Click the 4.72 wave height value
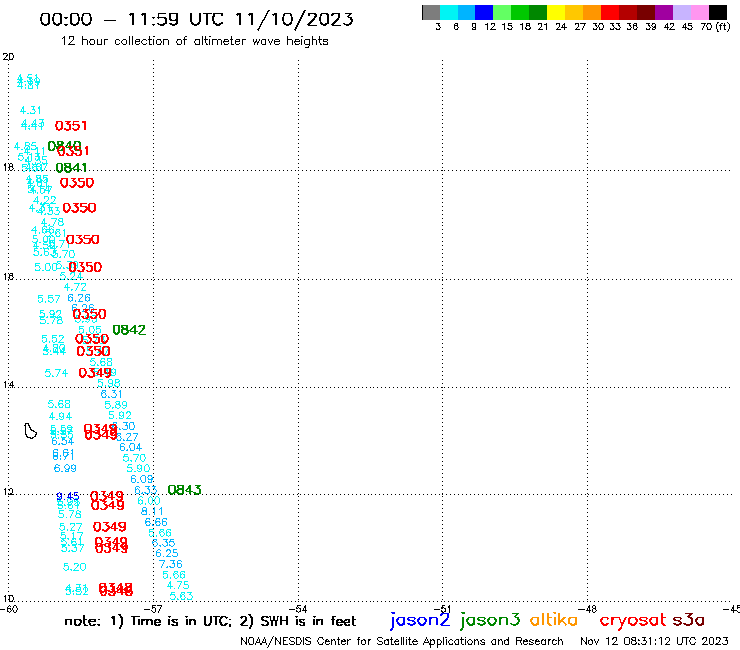The width and height of the screenshot is (740, 650). (x=75, y=287)
